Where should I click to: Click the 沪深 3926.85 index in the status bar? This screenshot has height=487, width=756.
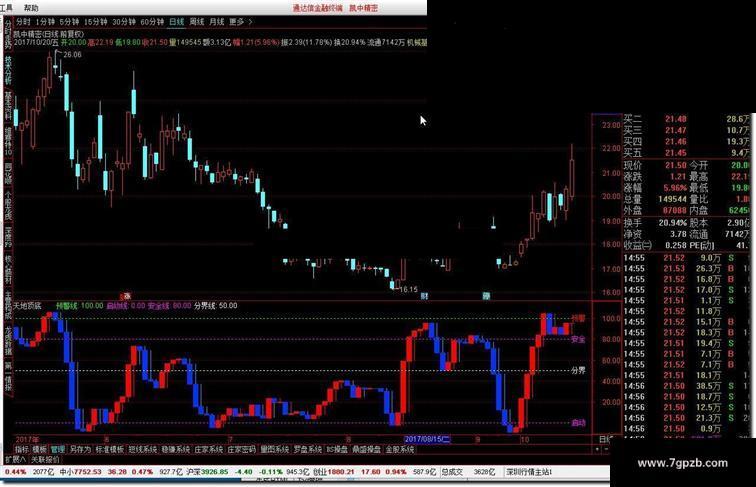coord(207,472)
